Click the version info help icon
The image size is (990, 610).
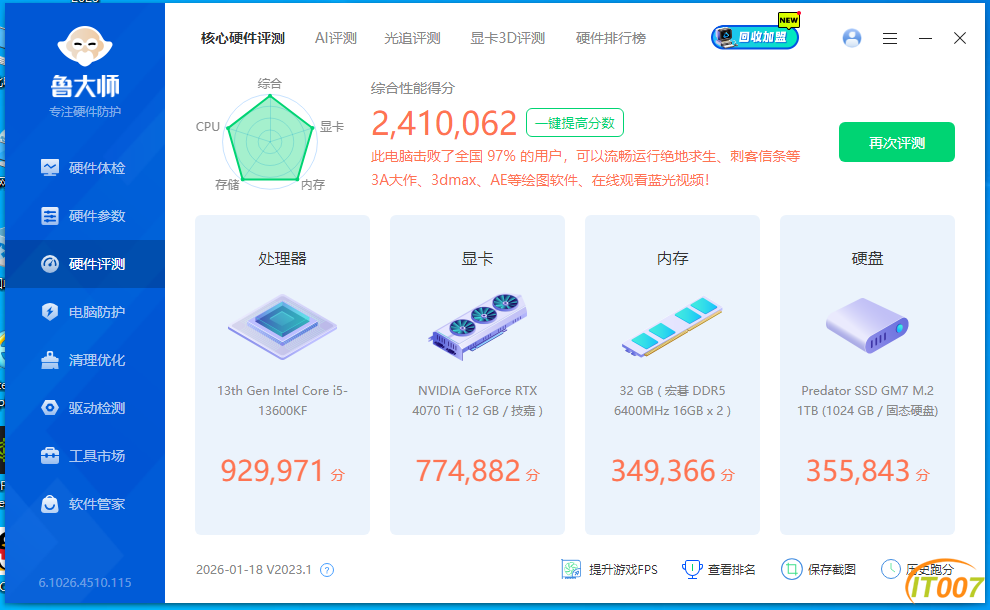pyautogui.click(x=326, y=570)
